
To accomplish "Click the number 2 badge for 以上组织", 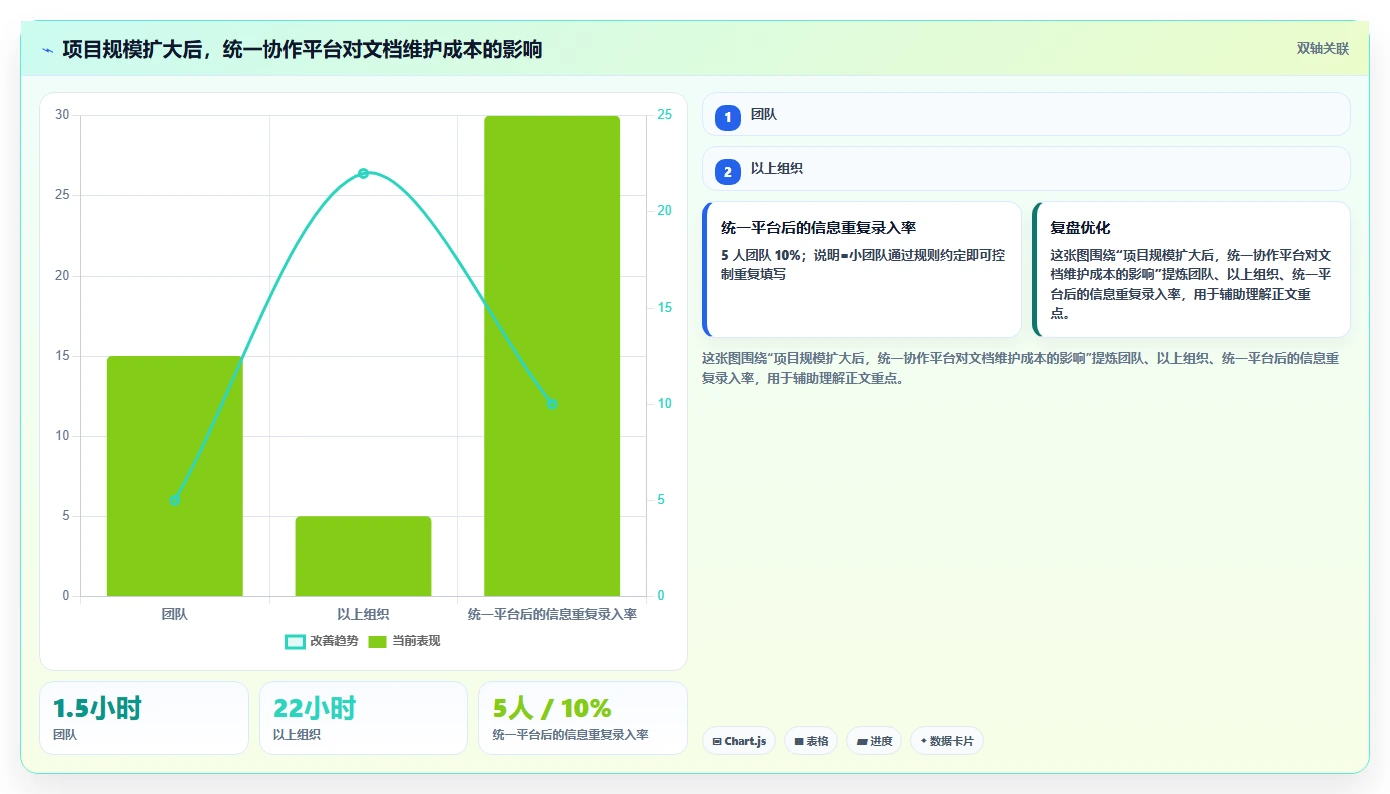I will coord(728,172).
